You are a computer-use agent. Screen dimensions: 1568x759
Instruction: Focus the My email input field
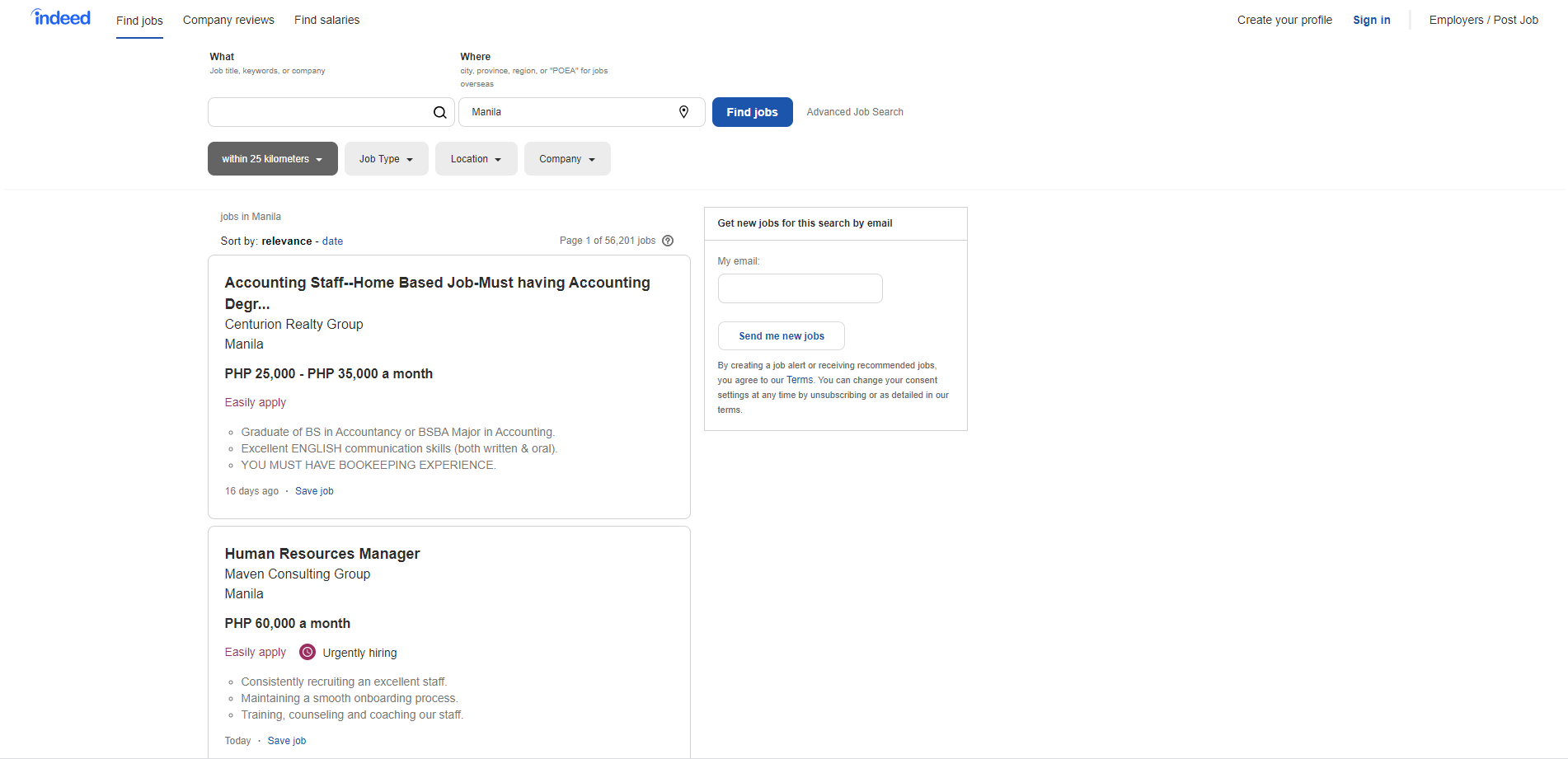coord(800,288)
